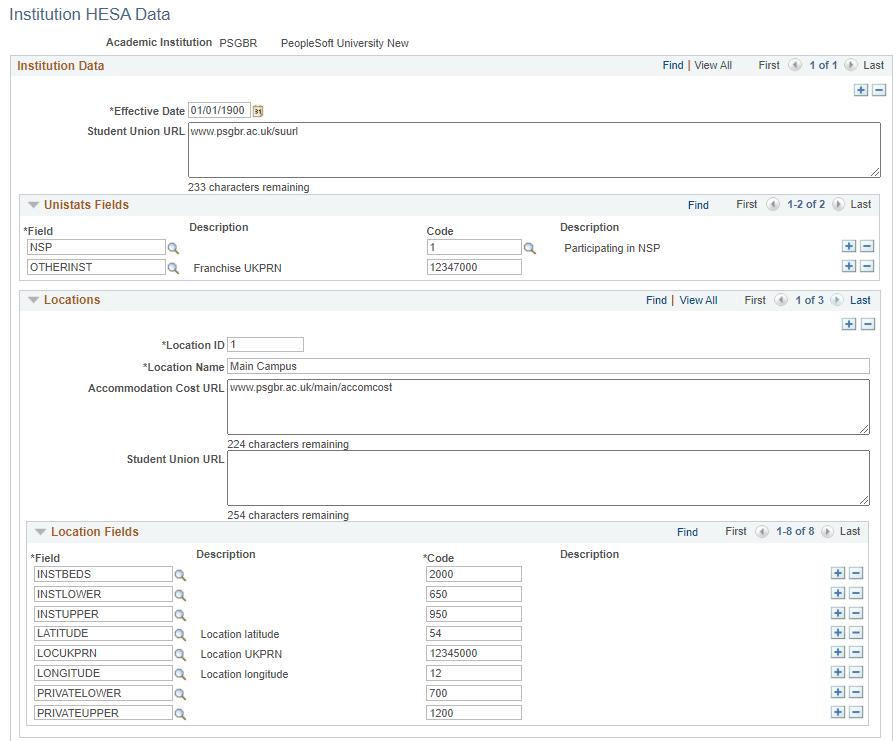Screen dimensions: 896x741
Task: Open the lookup for the NSP Code value
Action: click(x=531, y=247)
